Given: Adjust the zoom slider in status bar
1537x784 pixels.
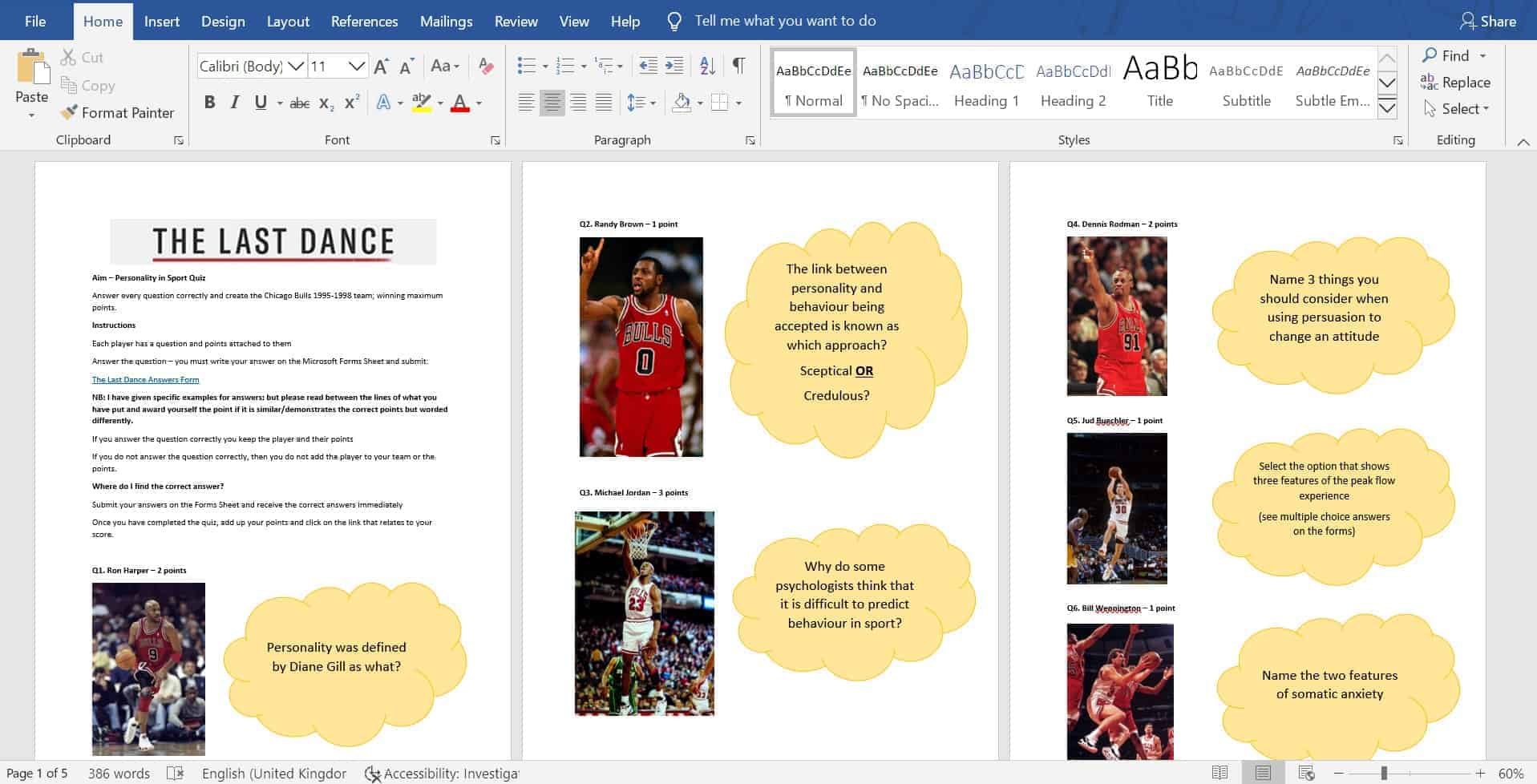Looking at the screenshot, I should coord(1384,774).
